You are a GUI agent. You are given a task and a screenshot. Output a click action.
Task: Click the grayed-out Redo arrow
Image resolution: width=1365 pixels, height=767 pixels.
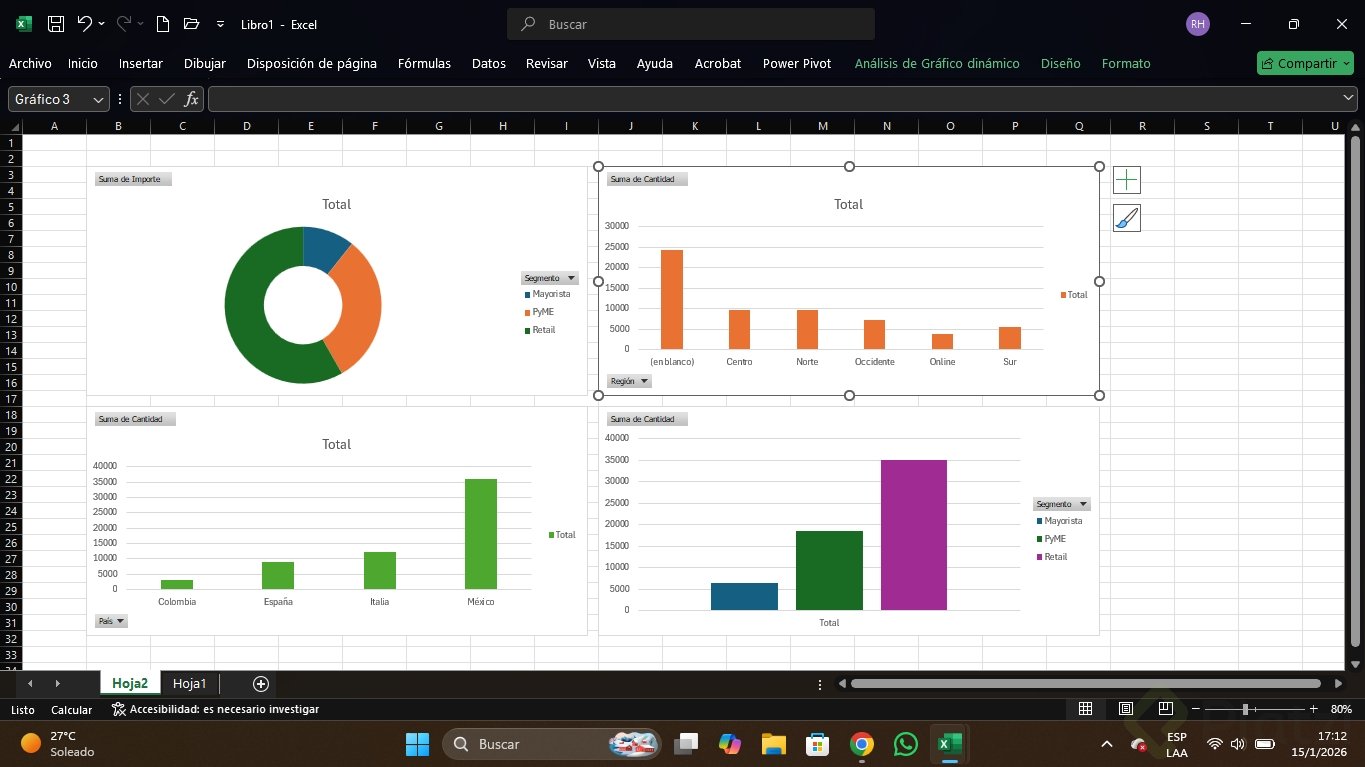(124, 24)
